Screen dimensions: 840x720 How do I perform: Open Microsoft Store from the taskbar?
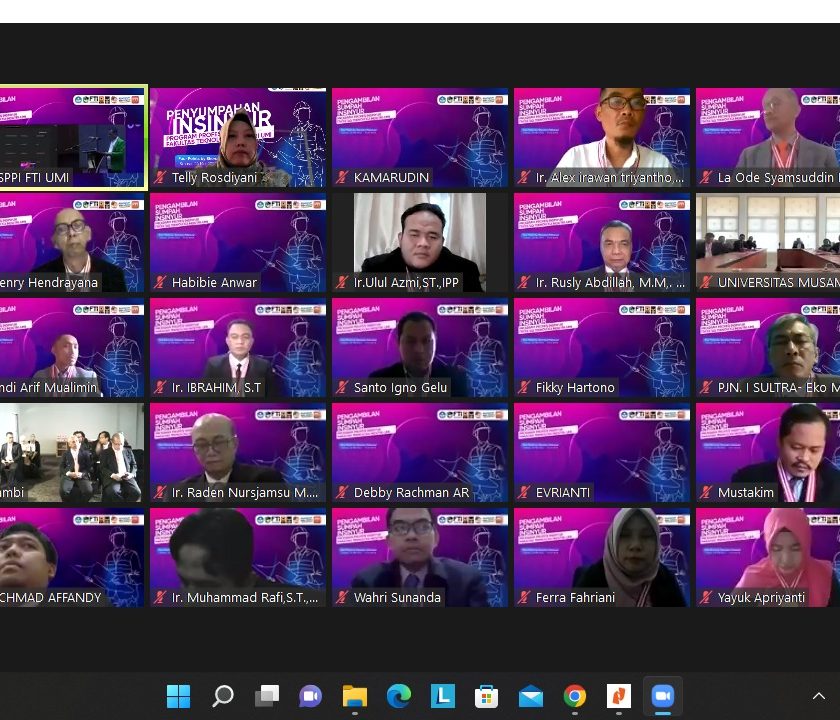486,696
